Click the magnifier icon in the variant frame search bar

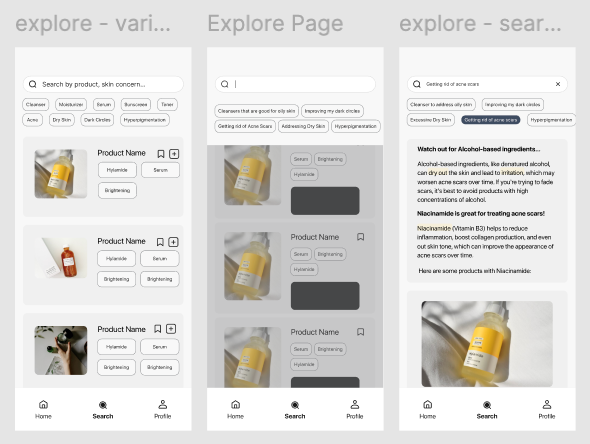33,84
